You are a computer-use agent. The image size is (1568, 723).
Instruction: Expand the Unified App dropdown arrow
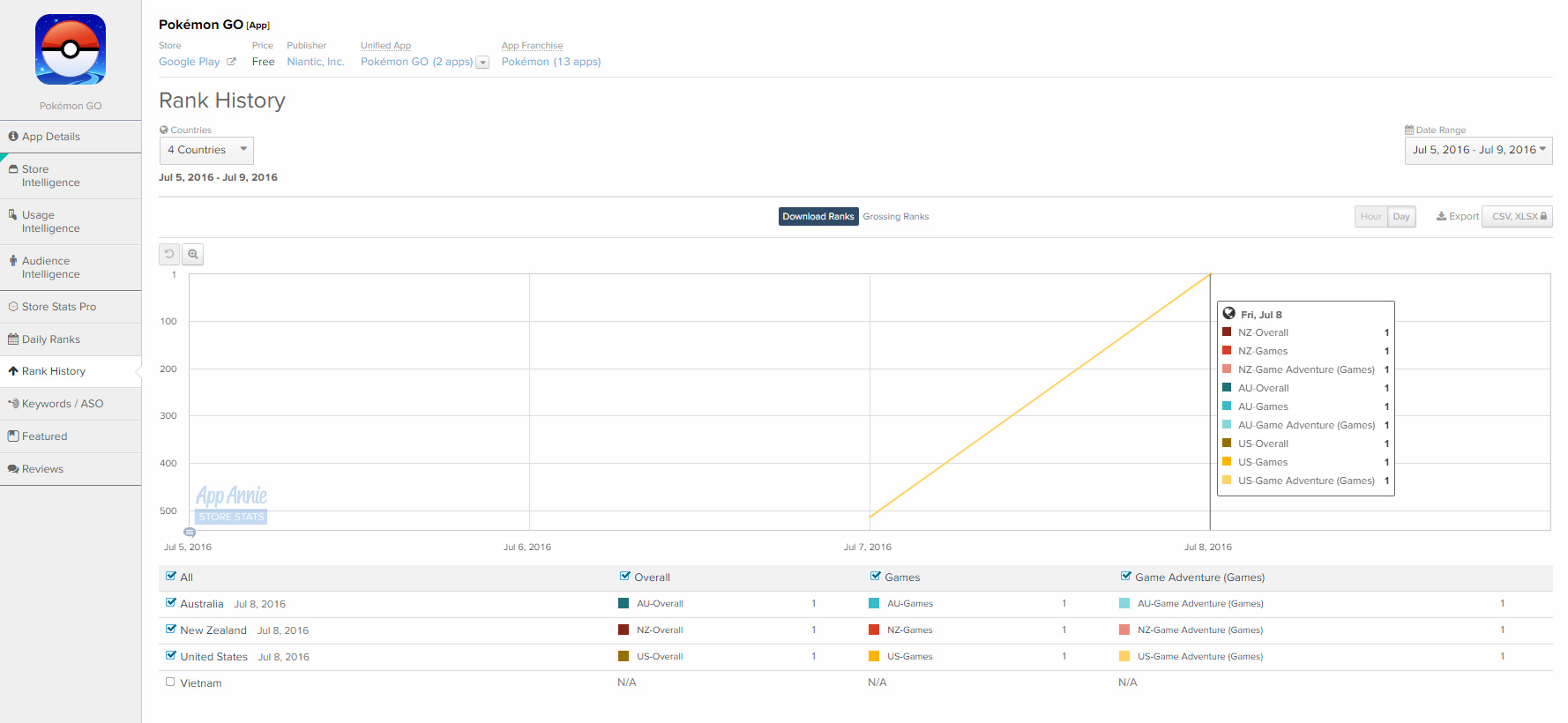(x=482, y=63)
